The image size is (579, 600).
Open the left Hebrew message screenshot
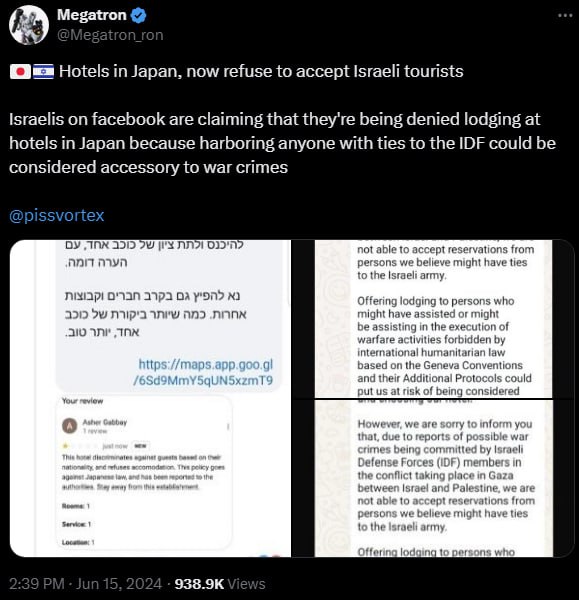pos(150,398)
